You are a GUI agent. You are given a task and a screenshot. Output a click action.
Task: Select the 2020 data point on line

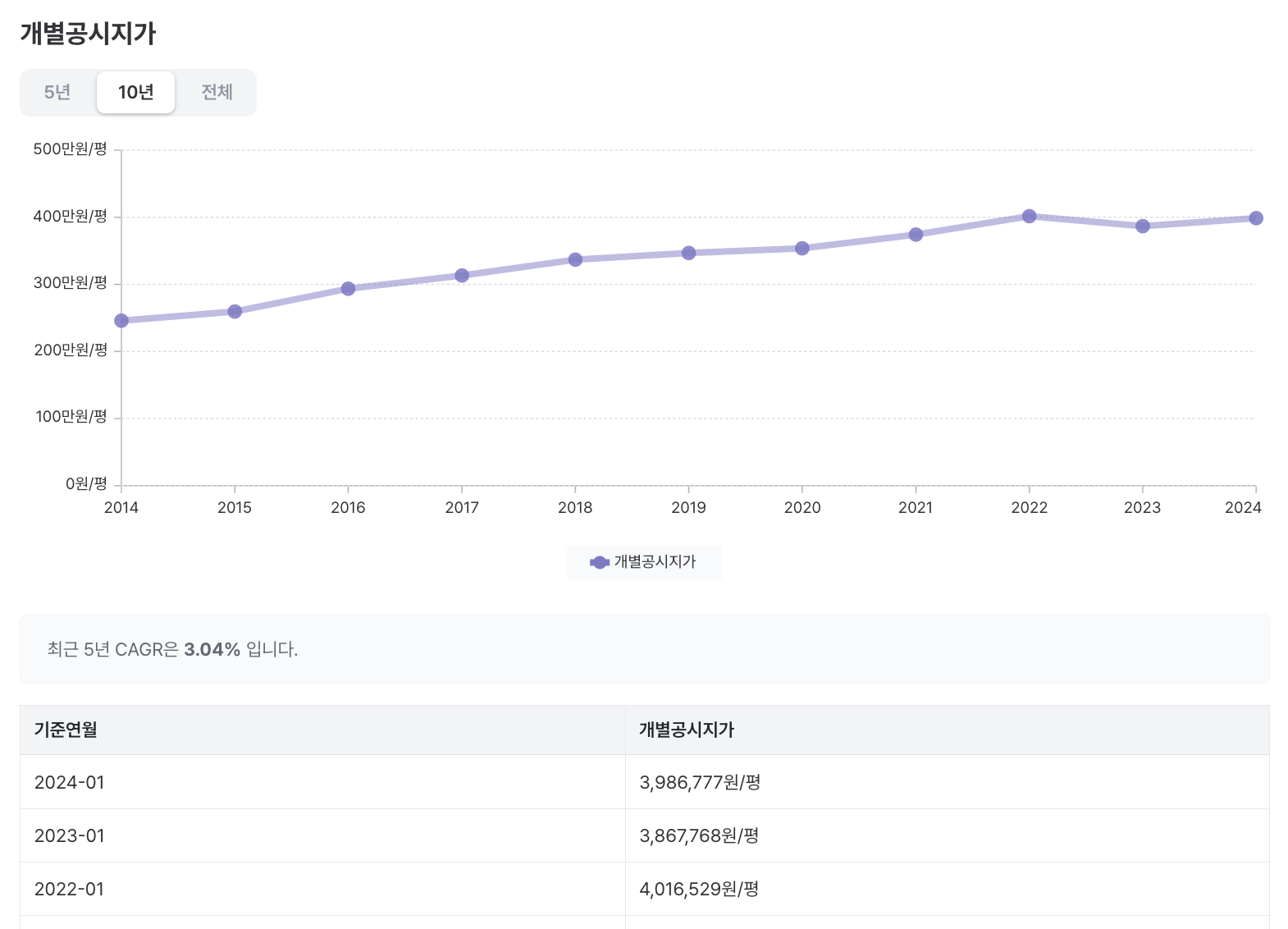click(802, 249)
